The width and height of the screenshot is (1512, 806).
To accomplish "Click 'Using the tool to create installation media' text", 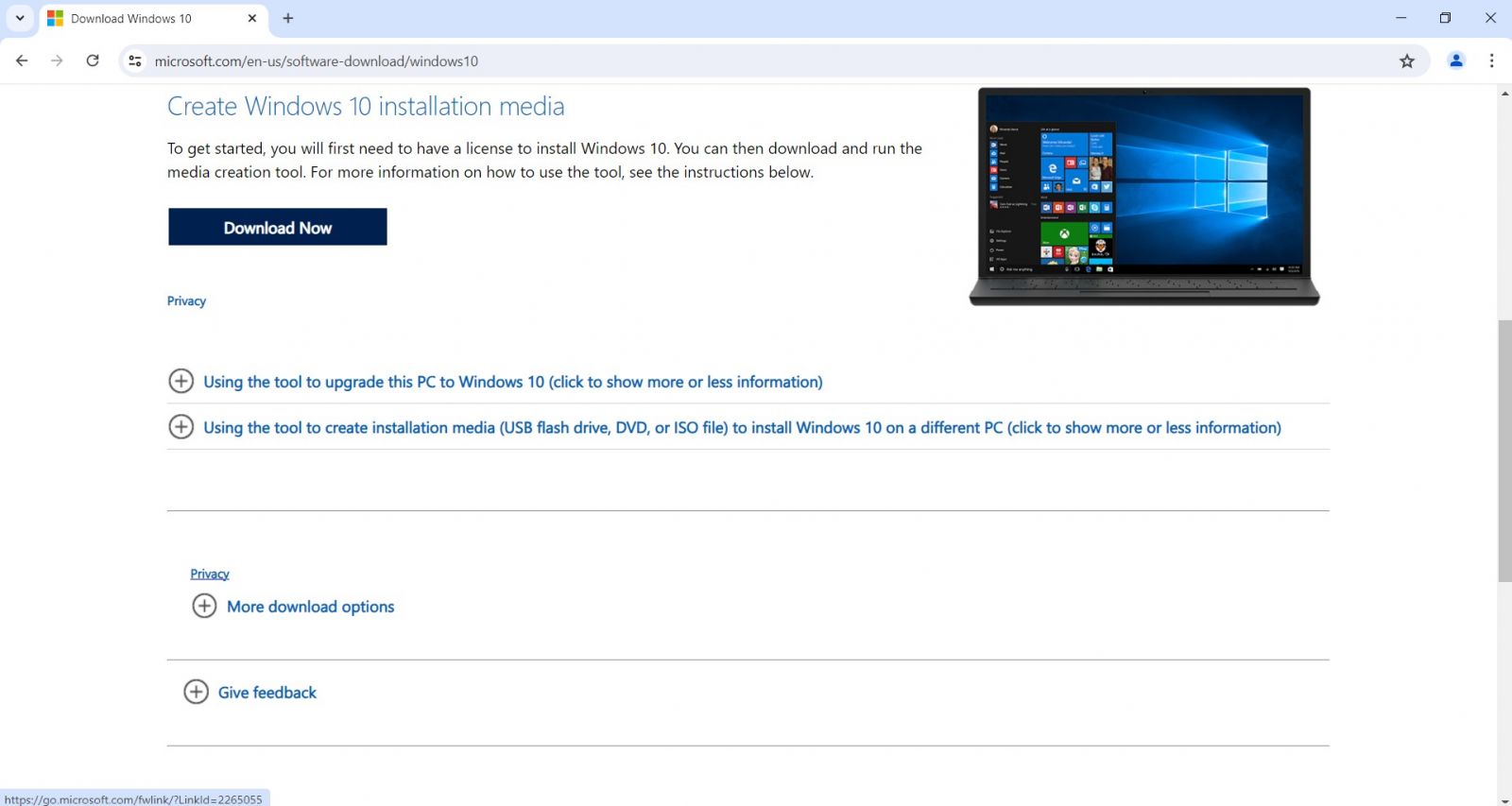I will (x=743, y=428).
